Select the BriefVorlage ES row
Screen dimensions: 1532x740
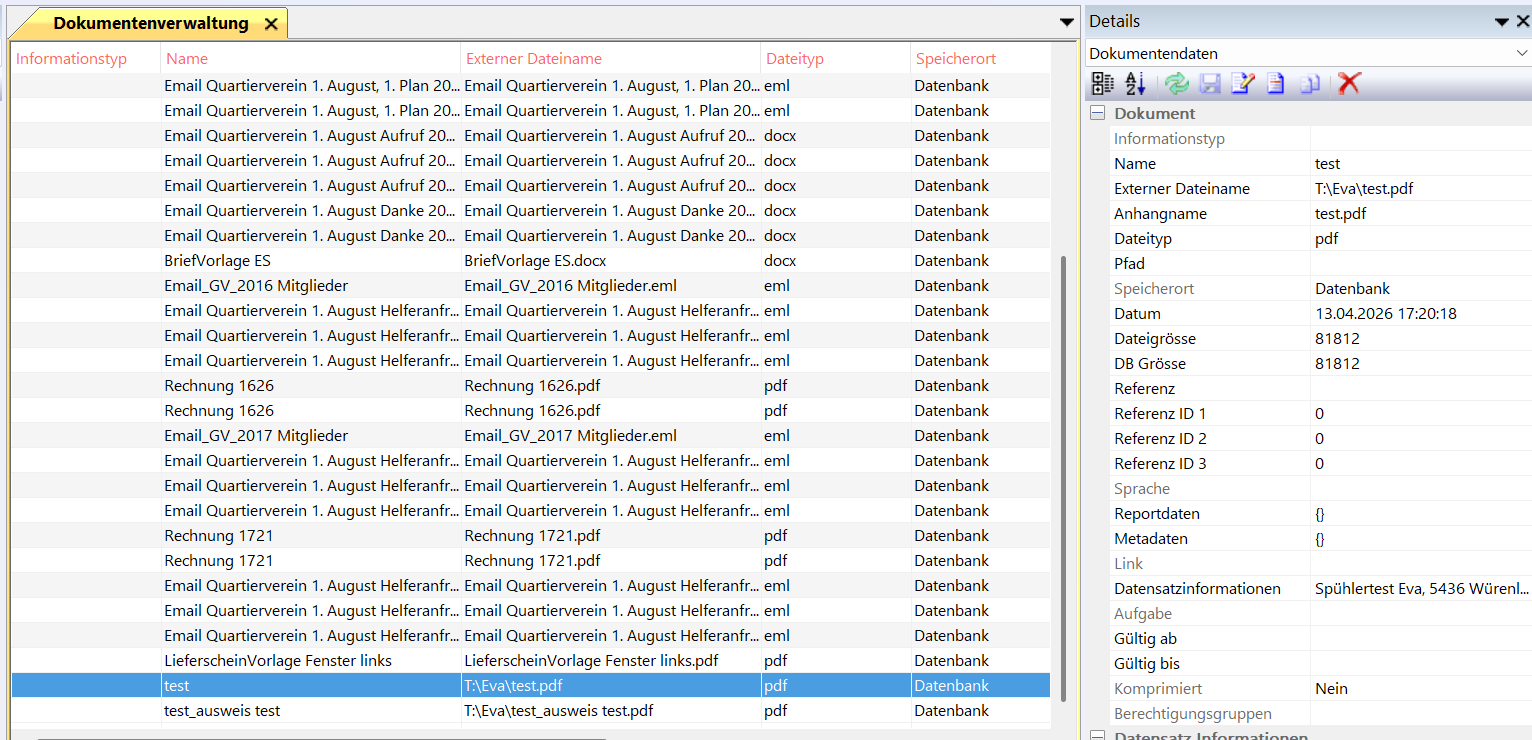531,261
